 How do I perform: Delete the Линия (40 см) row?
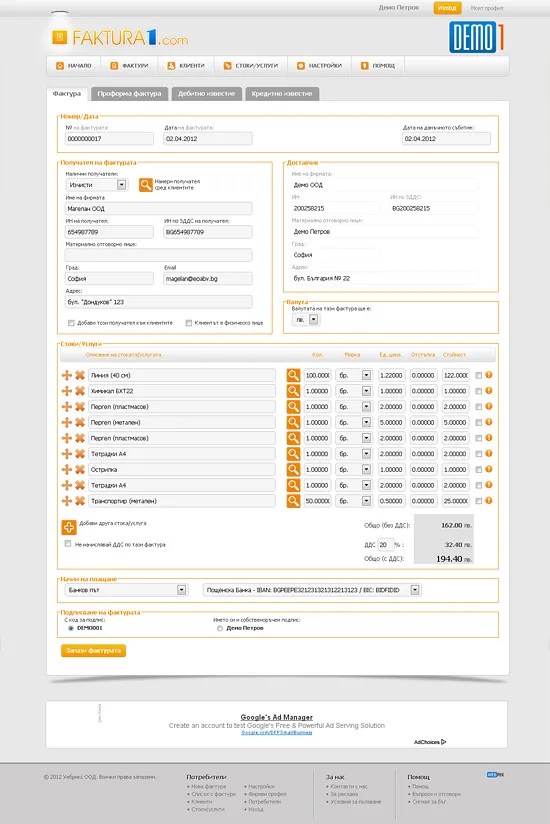(x=80, y=375)
